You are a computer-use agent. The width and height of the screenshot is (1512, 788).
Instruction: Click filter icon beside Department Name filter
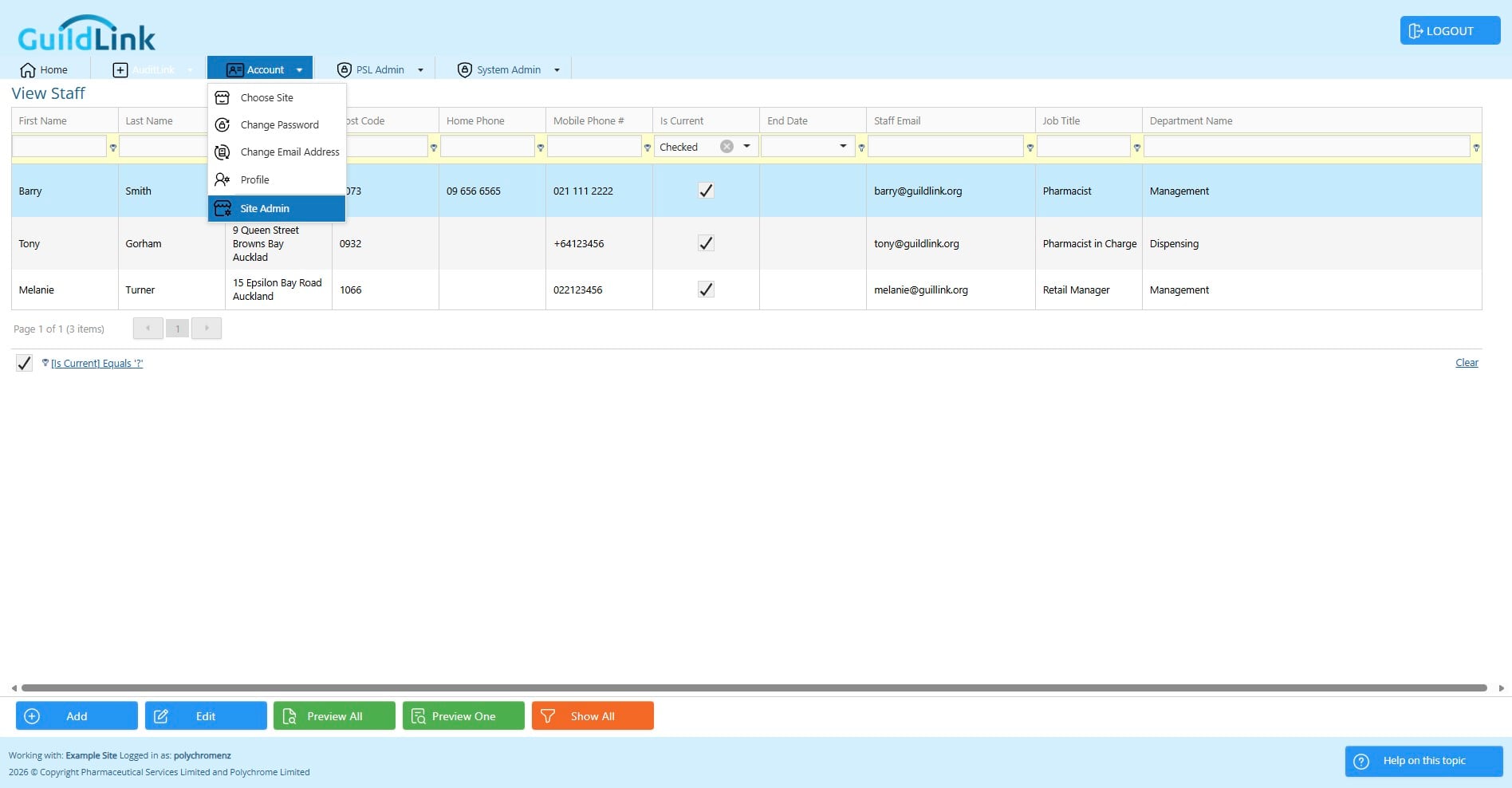click(1476, 148)
